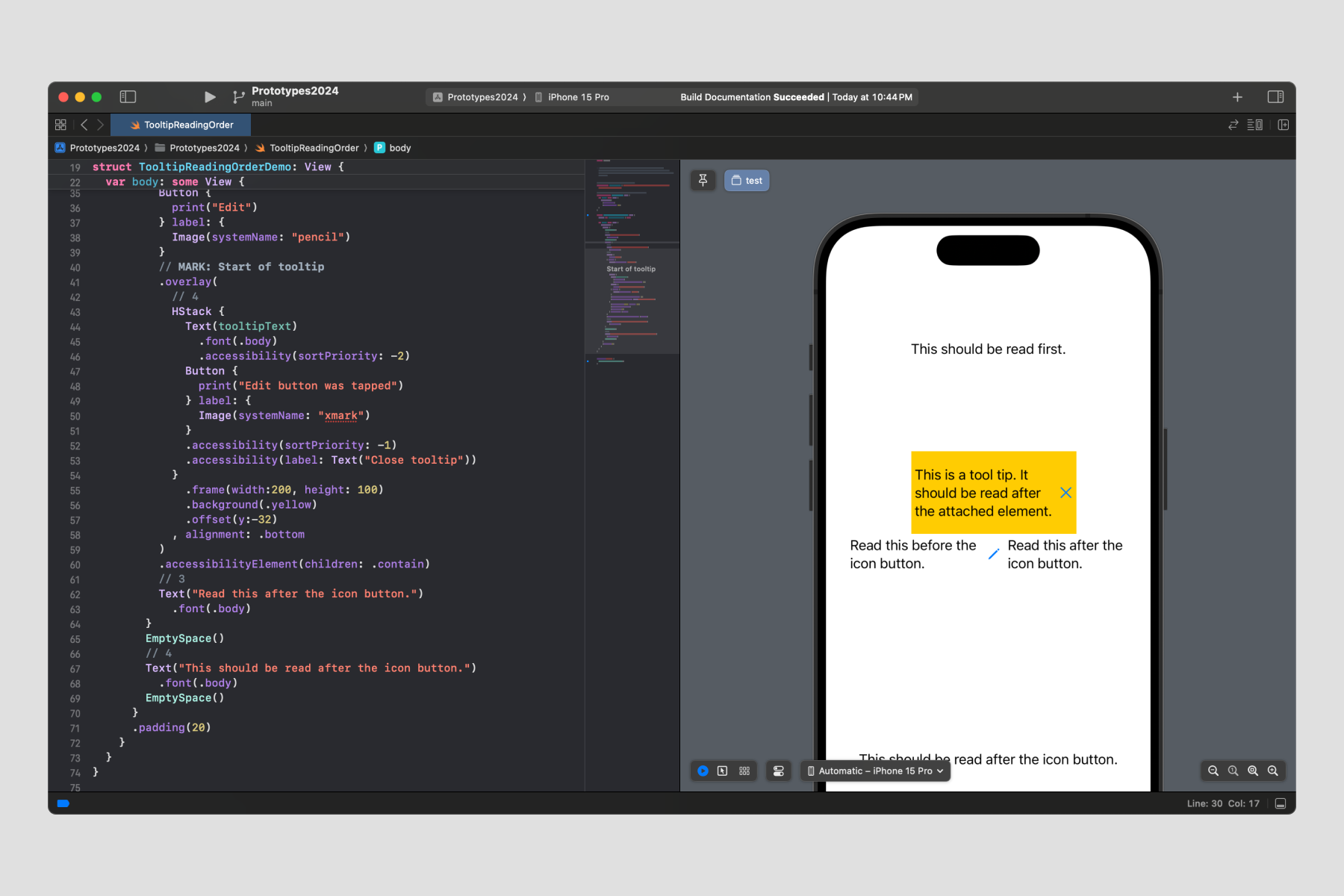
Task: Select Prototypes2024 scheme in toolbar
Action: [476, 97]
